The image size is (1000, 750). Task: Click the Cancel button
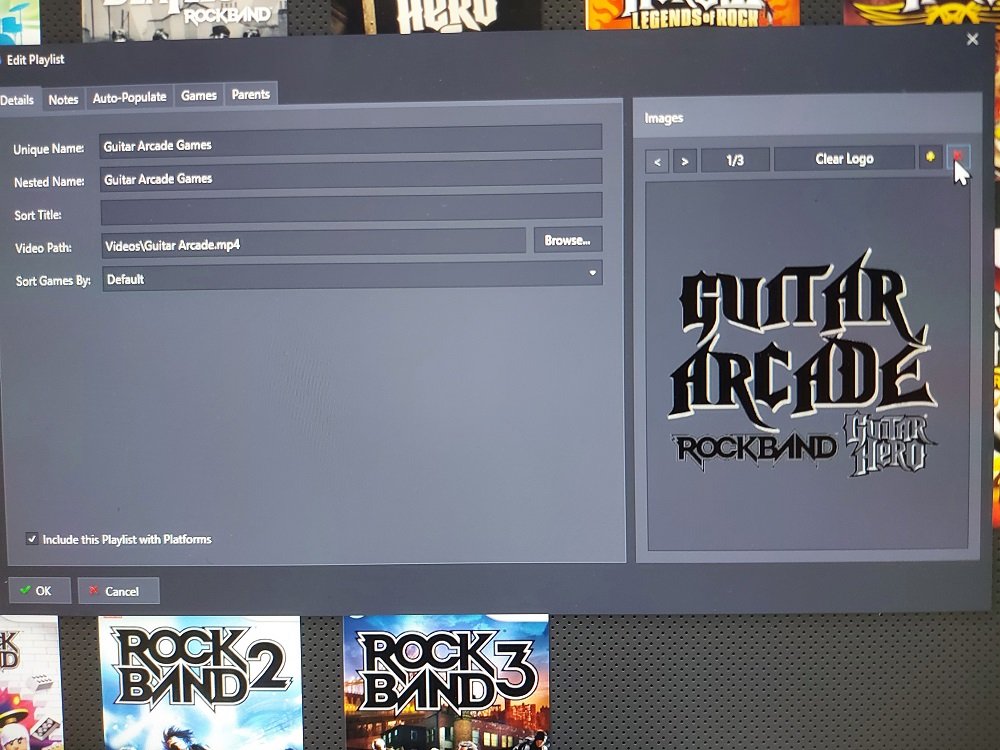(x=118, y=591)
